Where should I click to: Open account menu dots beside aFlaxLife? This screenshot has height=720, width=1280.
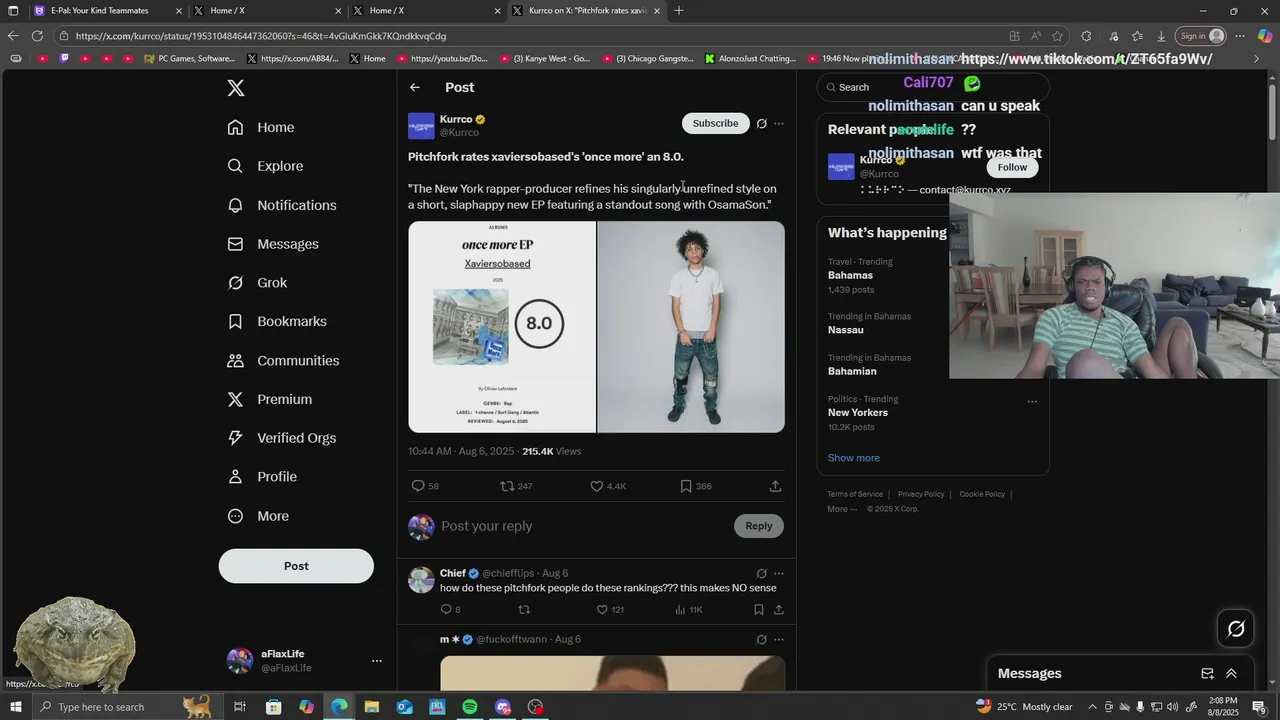(x=377, y=661)
